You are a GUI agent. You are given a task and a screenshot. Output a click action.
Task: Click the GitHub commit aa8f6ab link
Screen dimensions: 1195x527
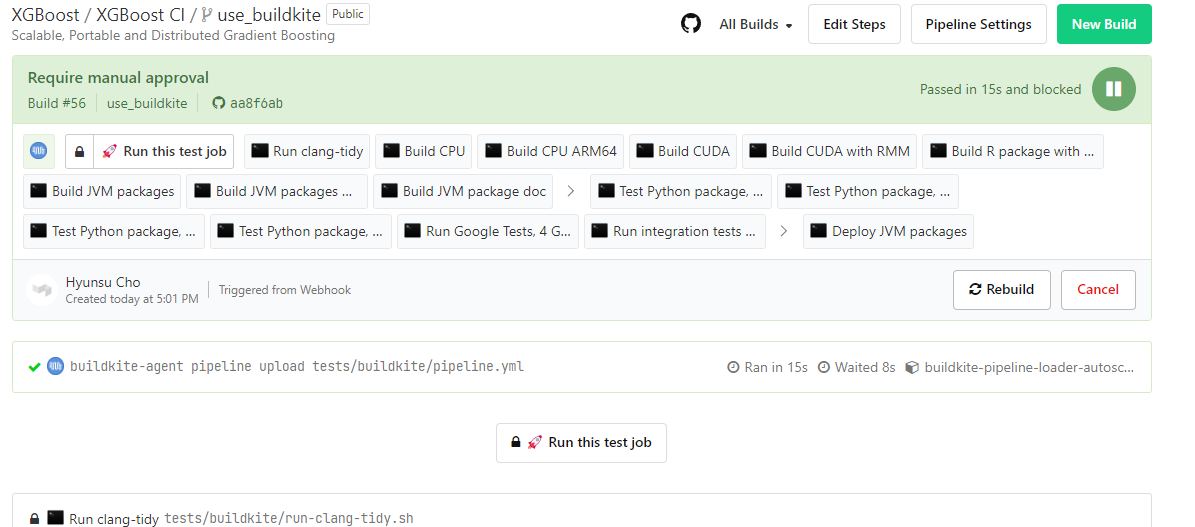pyautogui.click(x=248, y=103)
